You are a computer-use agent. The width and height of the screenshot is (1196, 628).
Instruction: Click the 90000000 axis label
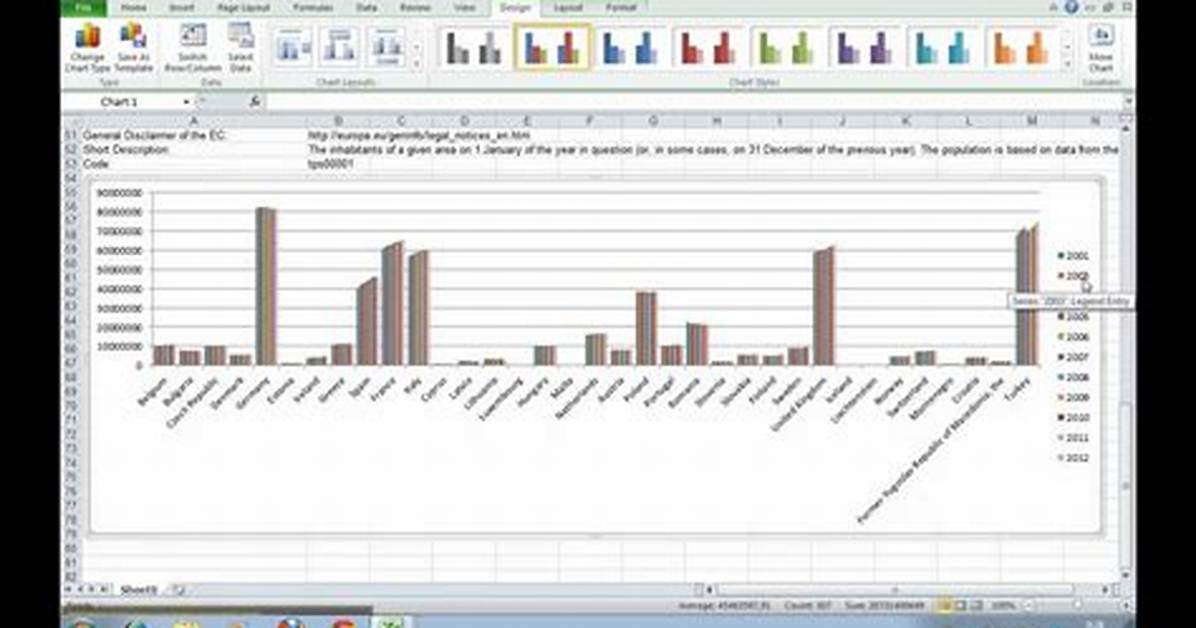pyautogui.click(x=120, y=193)
